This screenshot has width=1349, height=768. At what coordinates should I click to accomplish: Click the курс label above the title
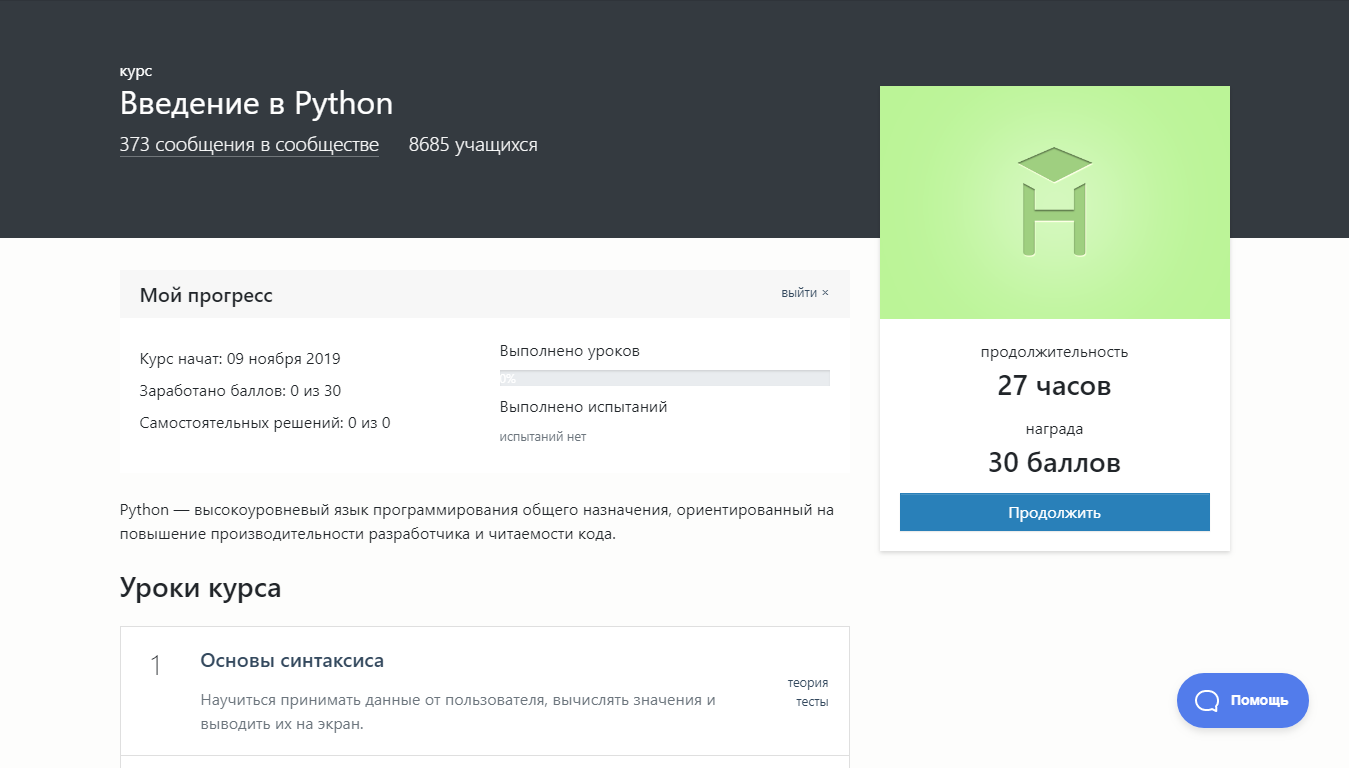[135, 70]
